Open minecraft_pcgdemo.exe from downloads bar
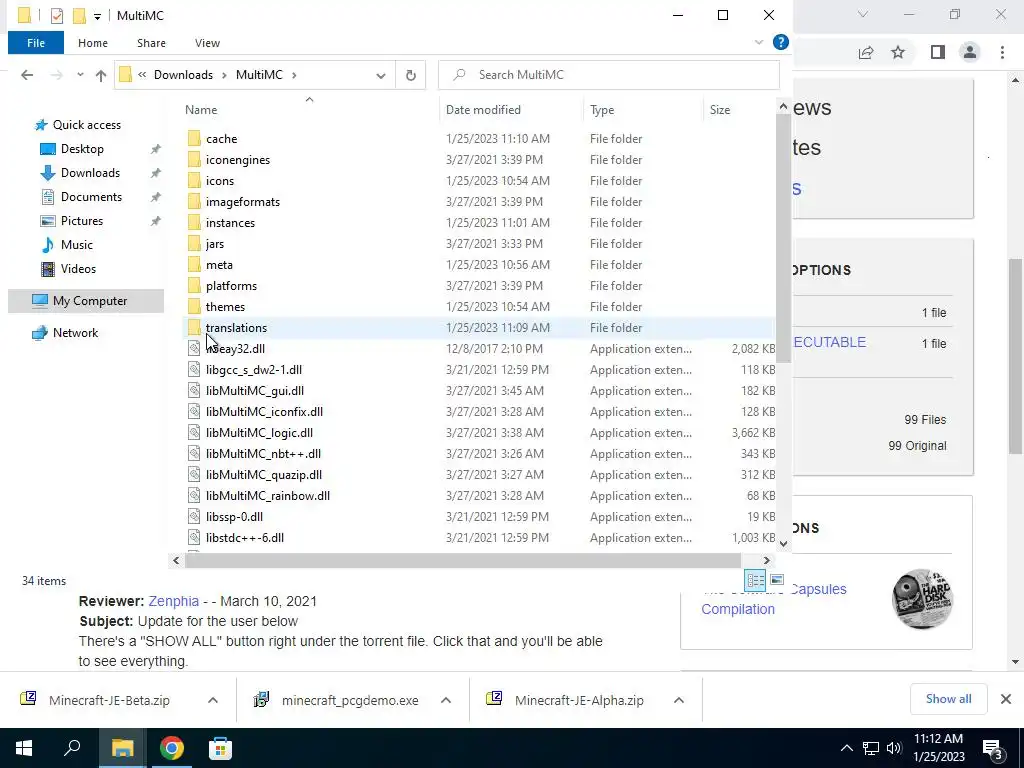Image resolution: width=1024 pixels, height=768 pixels. tap(350, 700)
